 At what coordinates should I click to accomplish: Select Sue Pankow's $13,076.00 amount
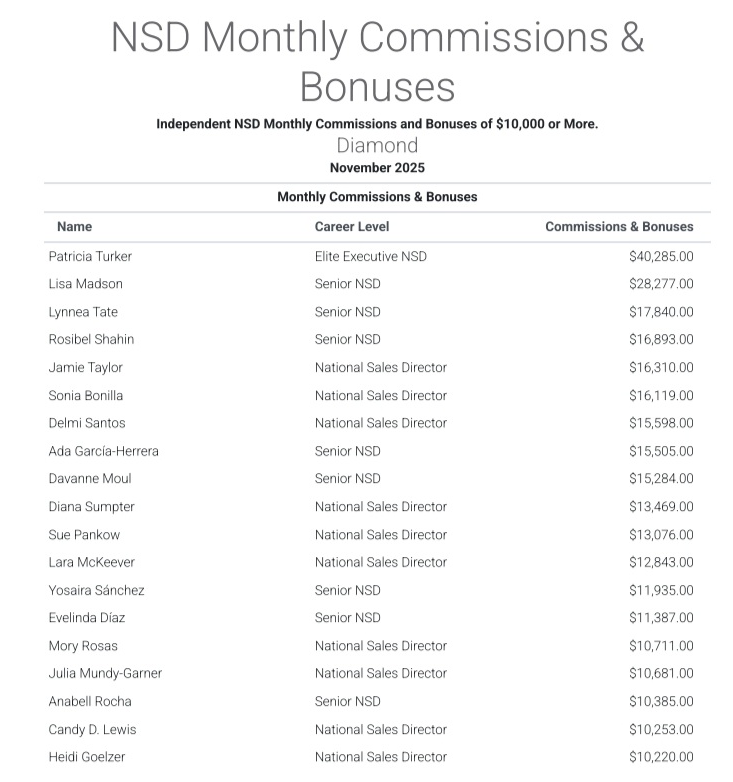point(661,534)
